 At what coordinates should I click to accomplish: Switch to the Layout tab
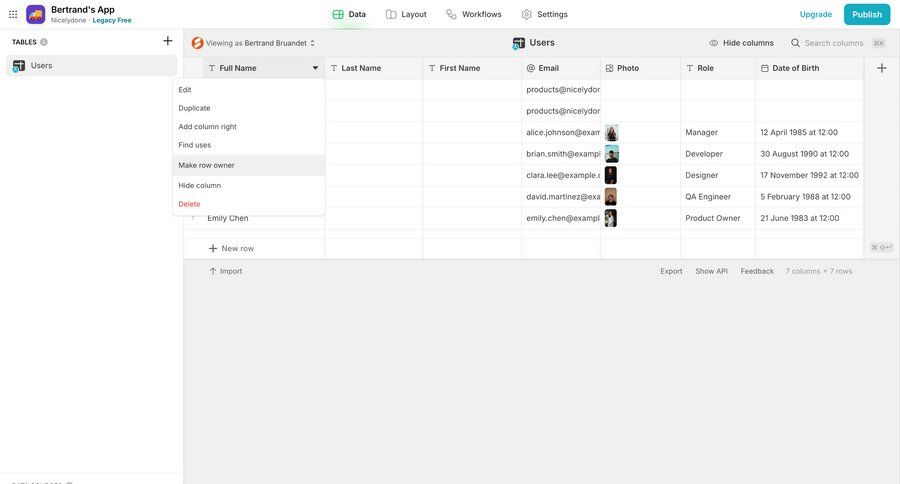click(x=406, y=14)
